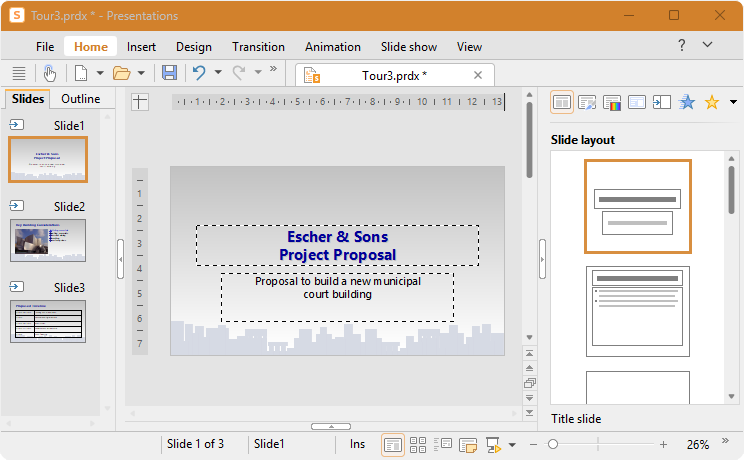Open the Insert ribbon tab

(141, 47)
